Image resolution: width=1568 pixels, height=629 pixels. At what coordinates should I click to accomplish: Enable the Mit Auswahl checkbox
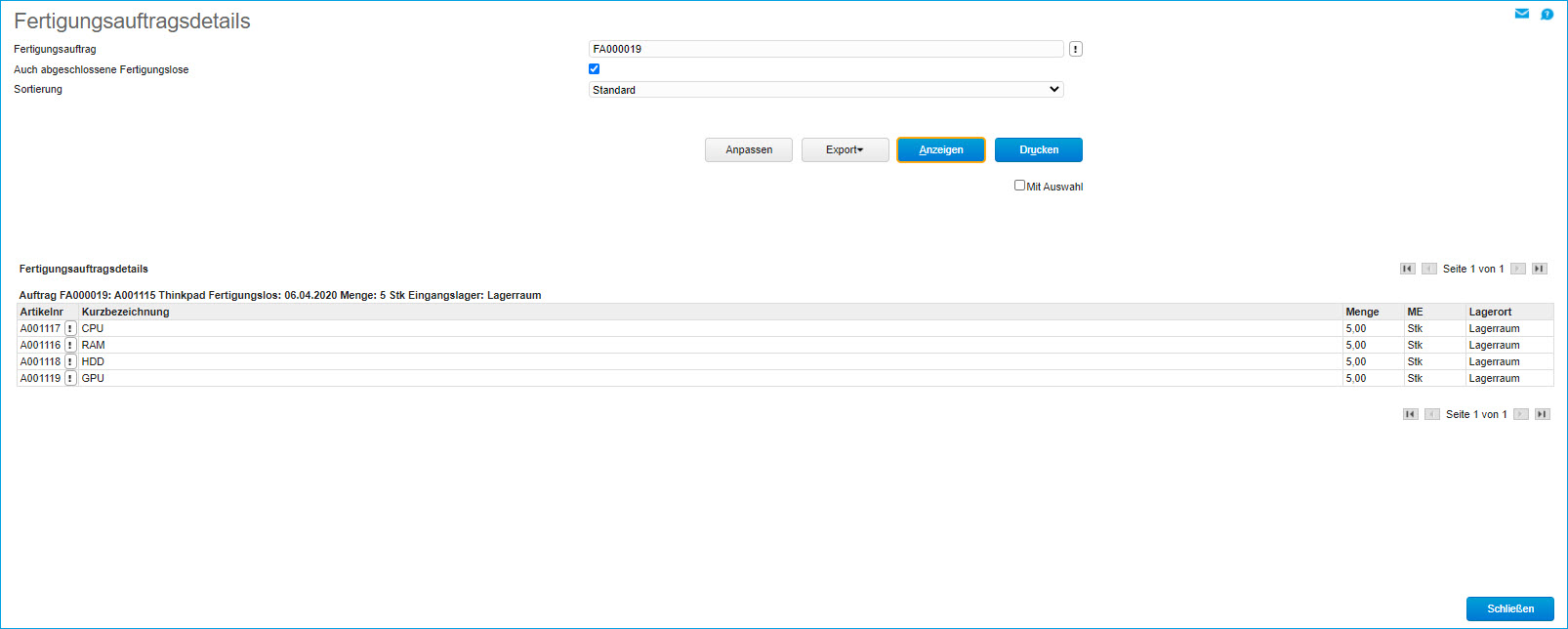click(x=1019, y=186)
